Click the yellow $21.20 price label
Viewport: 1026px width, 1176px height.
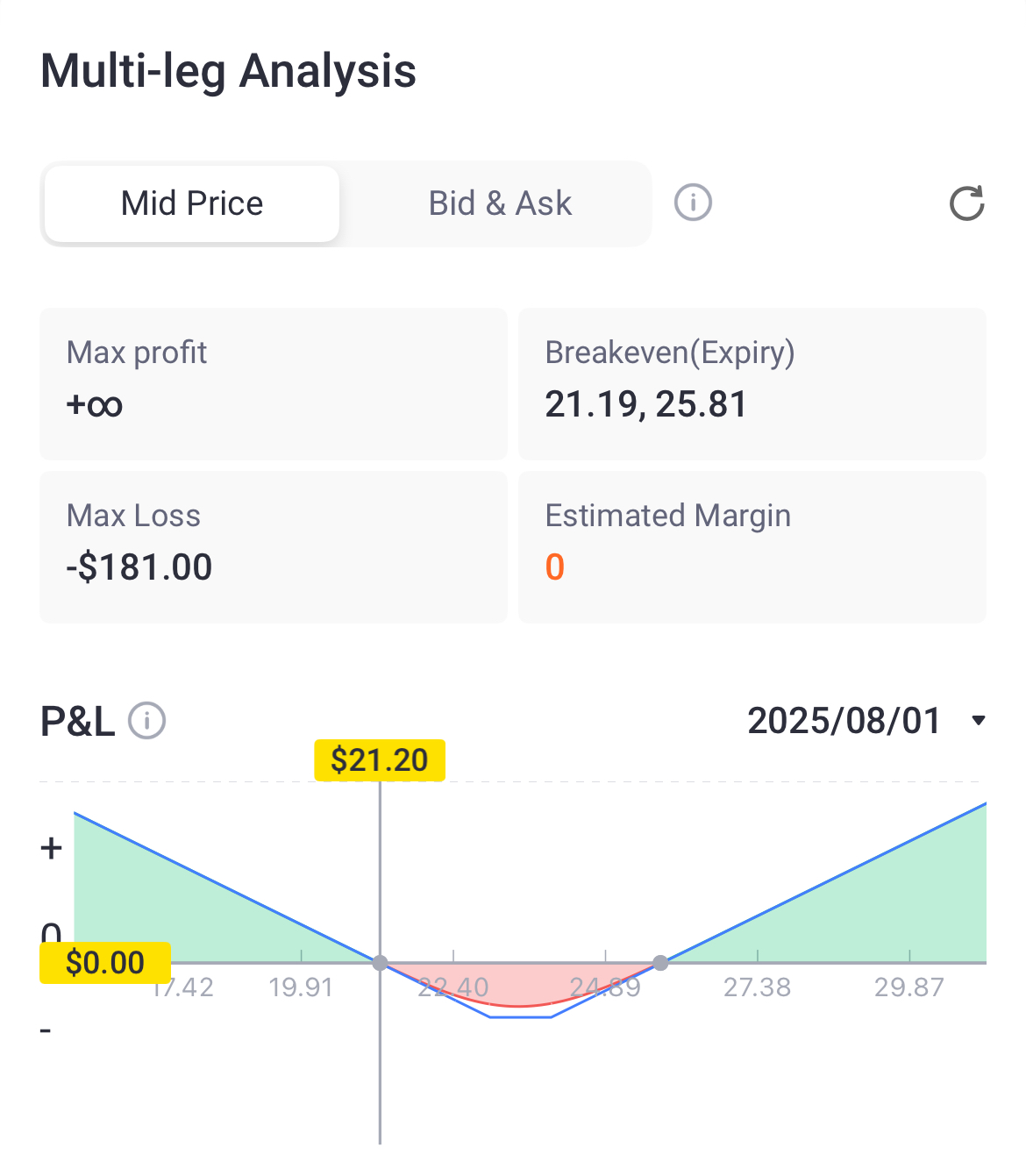[x=380, y=760]
